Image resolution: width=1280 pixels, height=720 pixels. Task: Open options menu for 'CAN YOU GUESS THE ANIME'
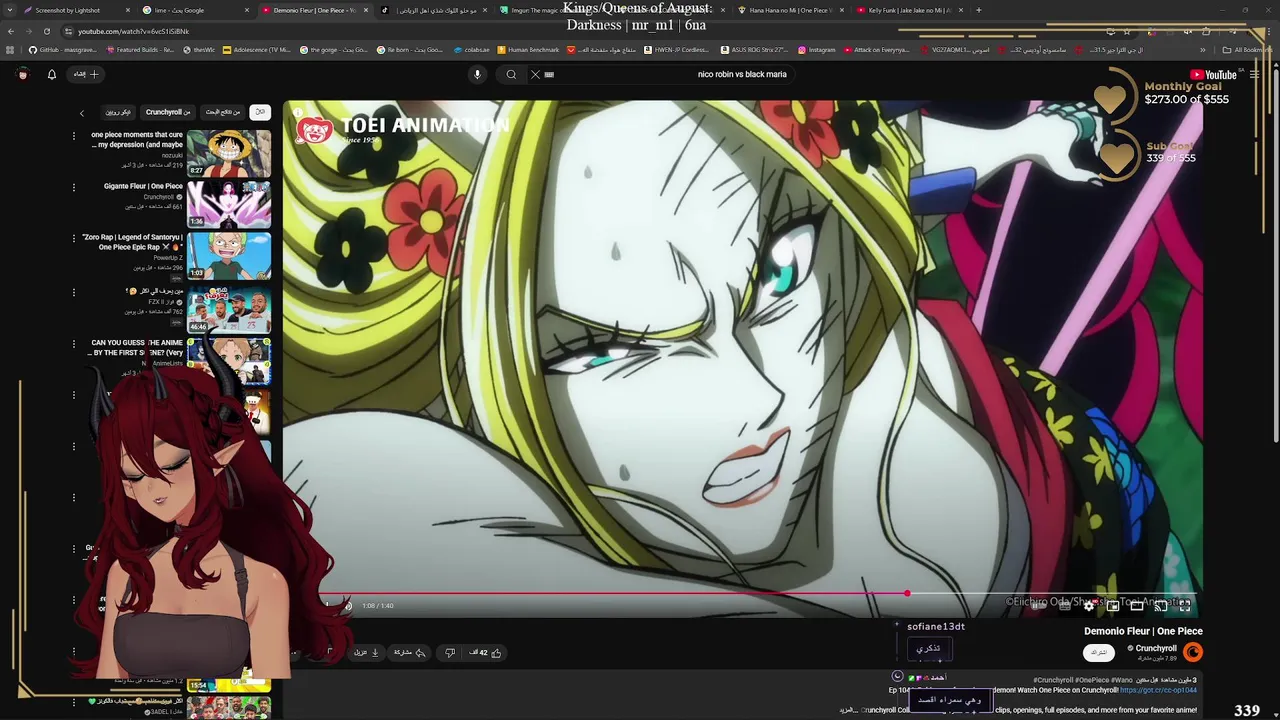[x=73, y=343]
